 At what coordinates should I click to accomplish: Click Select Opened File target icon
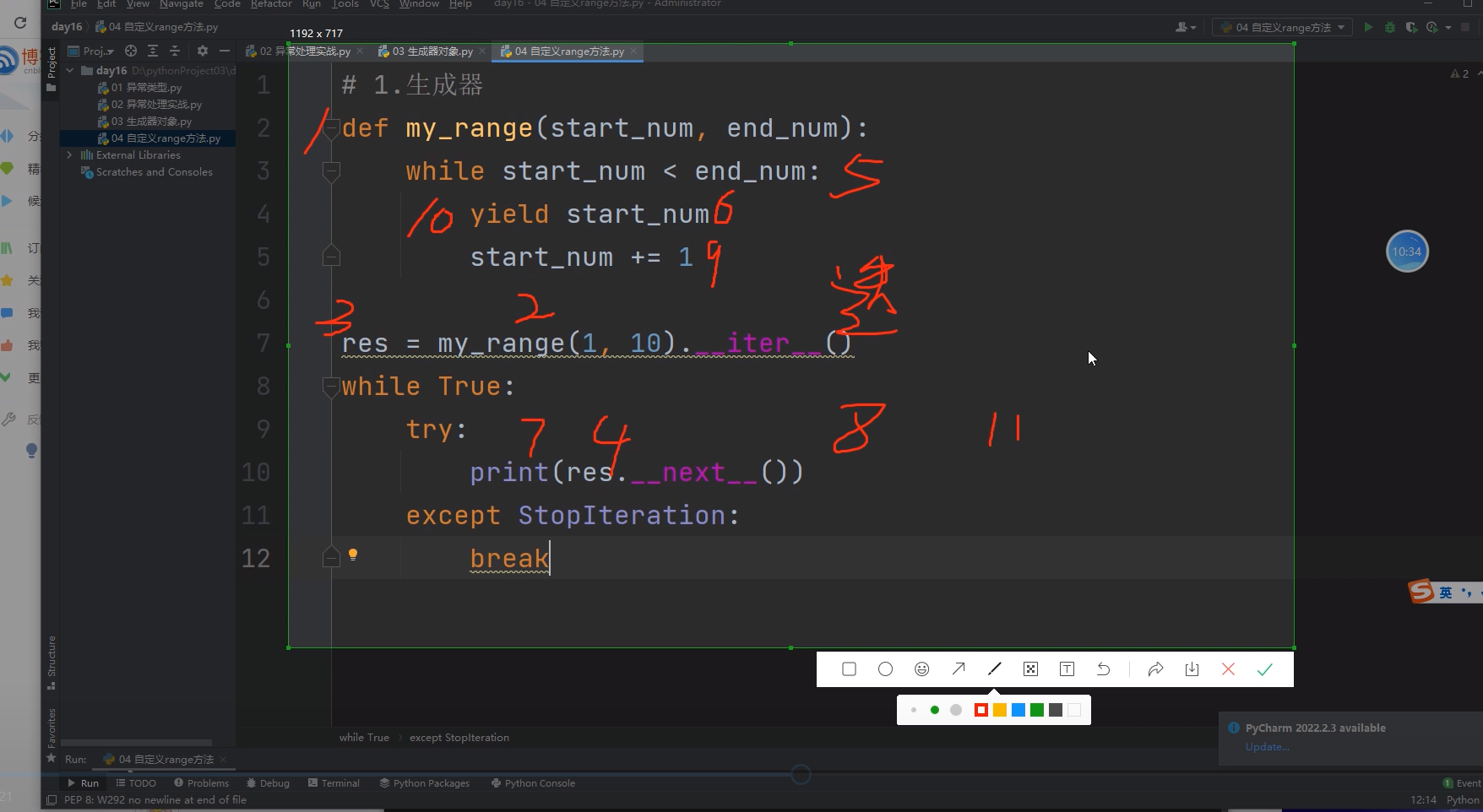[x=131, y=51]
